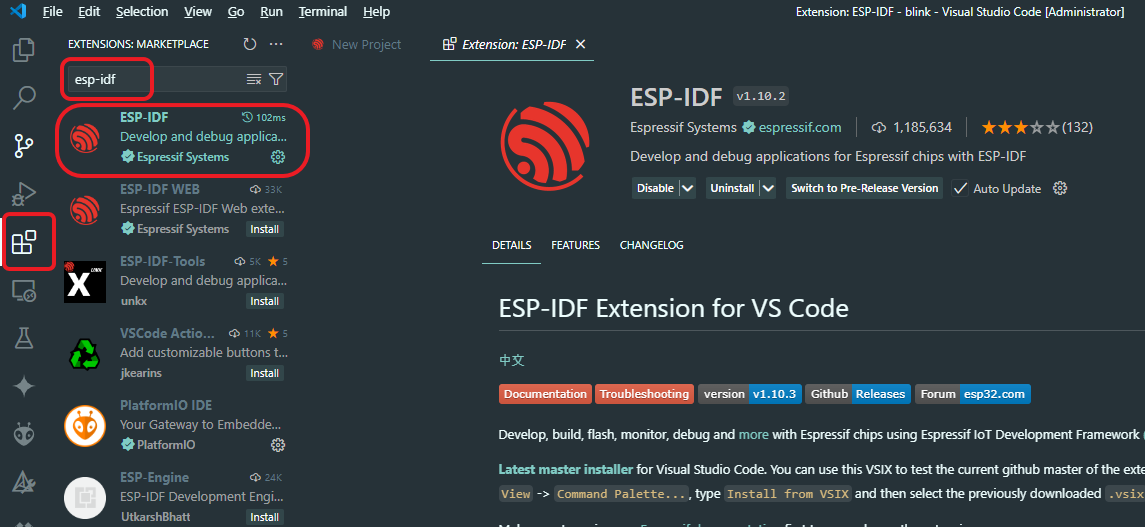This screenshot has height=527, width=1145.
Task: Open the Search view in activity bar
Action: 24,98
